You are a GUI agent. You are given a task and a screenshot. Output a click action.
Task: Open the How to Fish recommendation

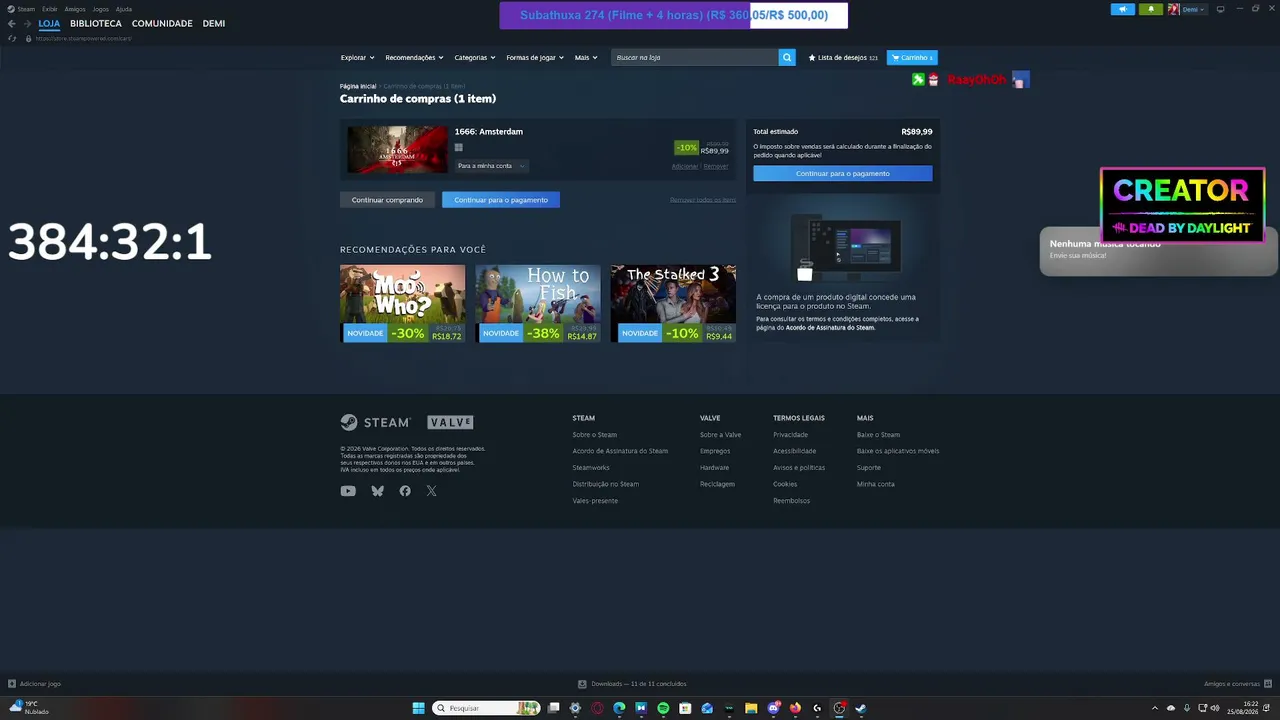[x=538, y=303]
